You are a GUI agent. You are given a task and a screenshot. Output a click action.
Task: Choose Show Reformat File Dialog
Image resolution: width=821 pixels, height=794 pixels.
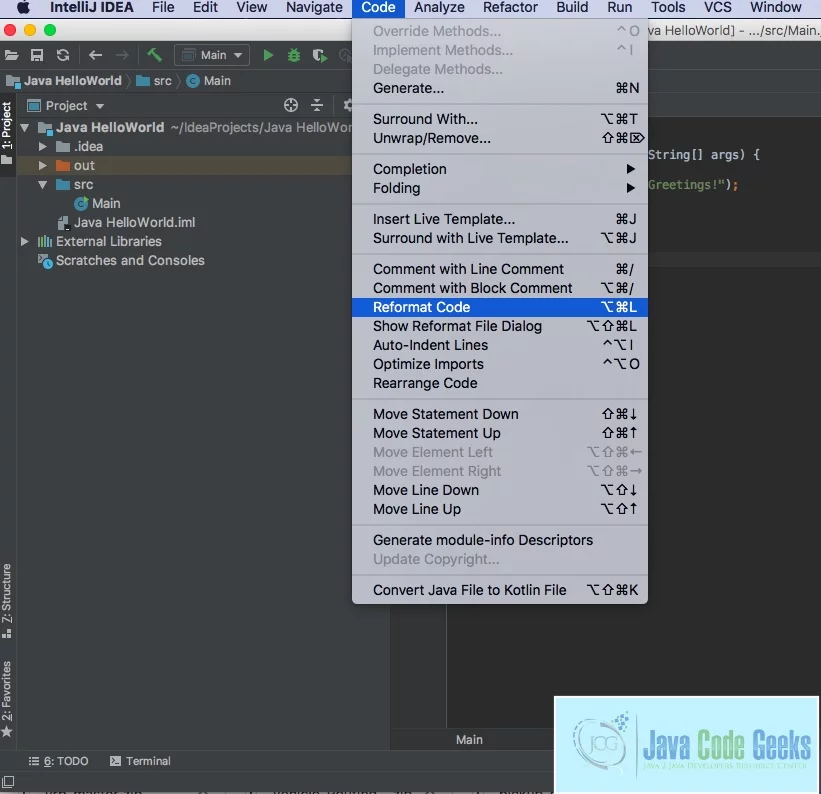pyautogui.click(x=500, y=326)
